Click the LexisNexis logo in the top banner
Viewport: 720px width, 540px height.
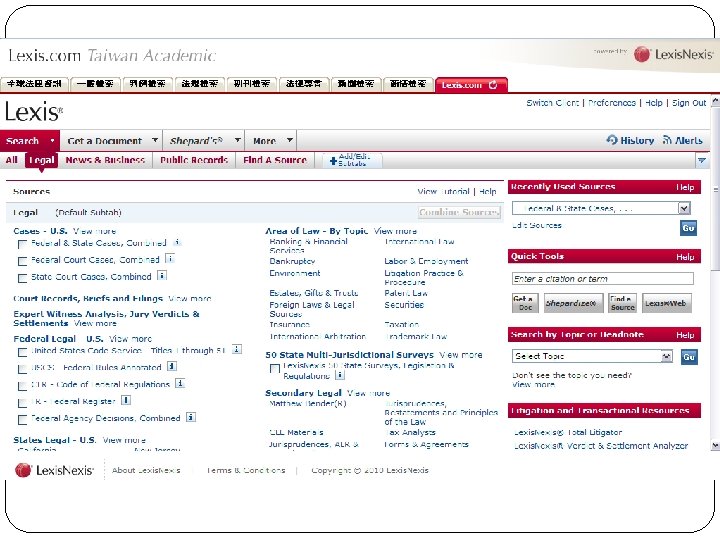[673, 54]
